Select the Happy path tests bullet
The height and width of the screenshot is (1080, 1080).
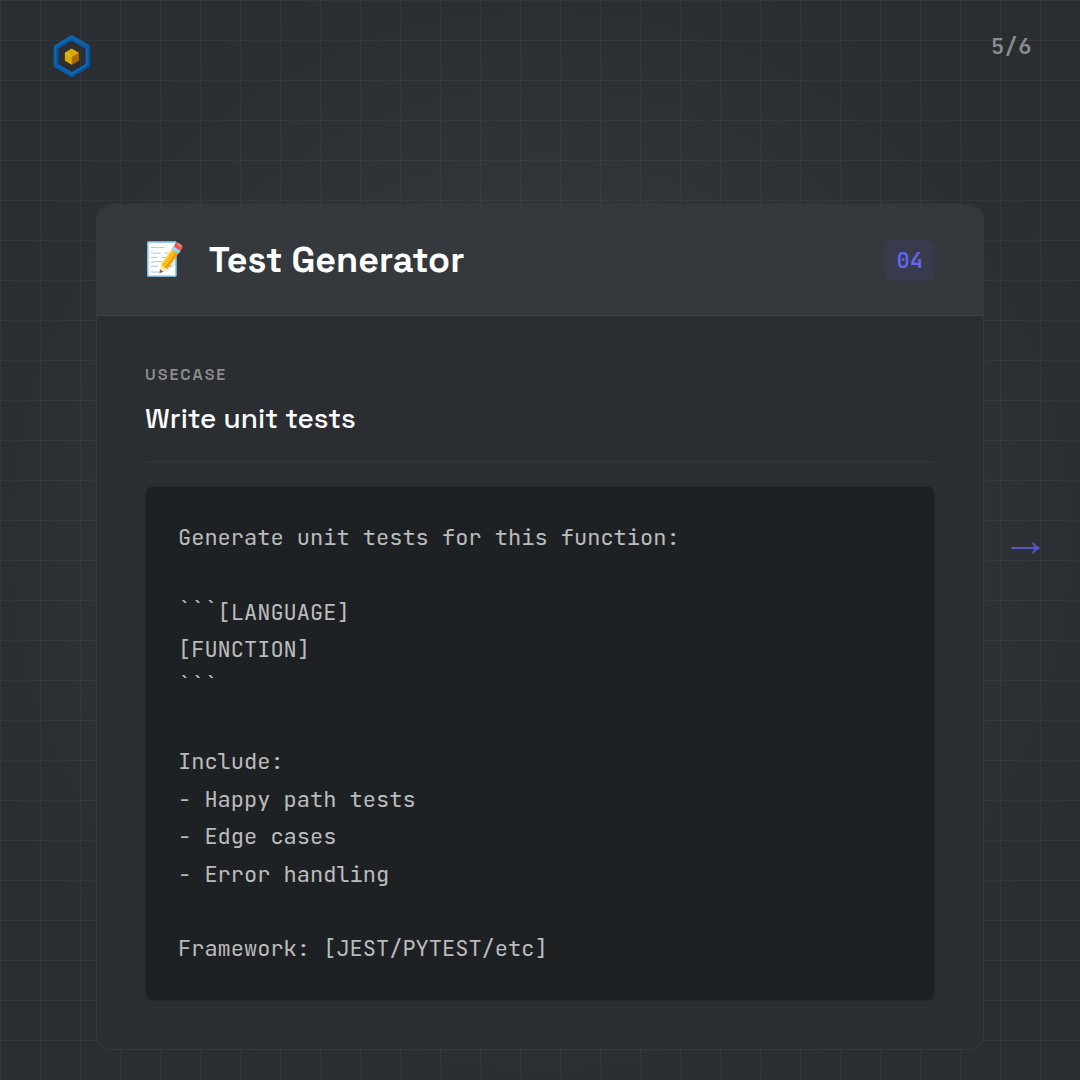[x=297, y=800]
